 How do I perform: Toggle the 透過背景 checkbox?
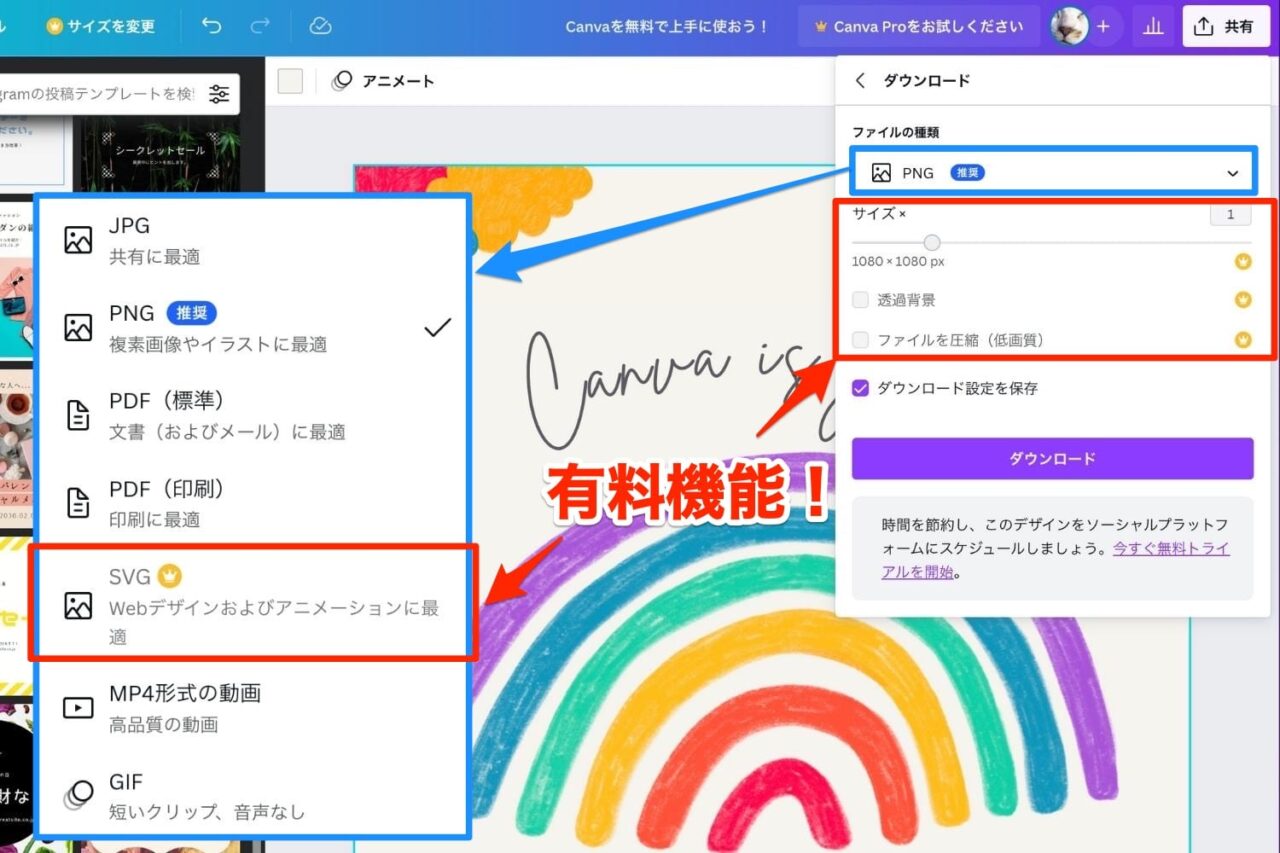(x=860, y=299)
